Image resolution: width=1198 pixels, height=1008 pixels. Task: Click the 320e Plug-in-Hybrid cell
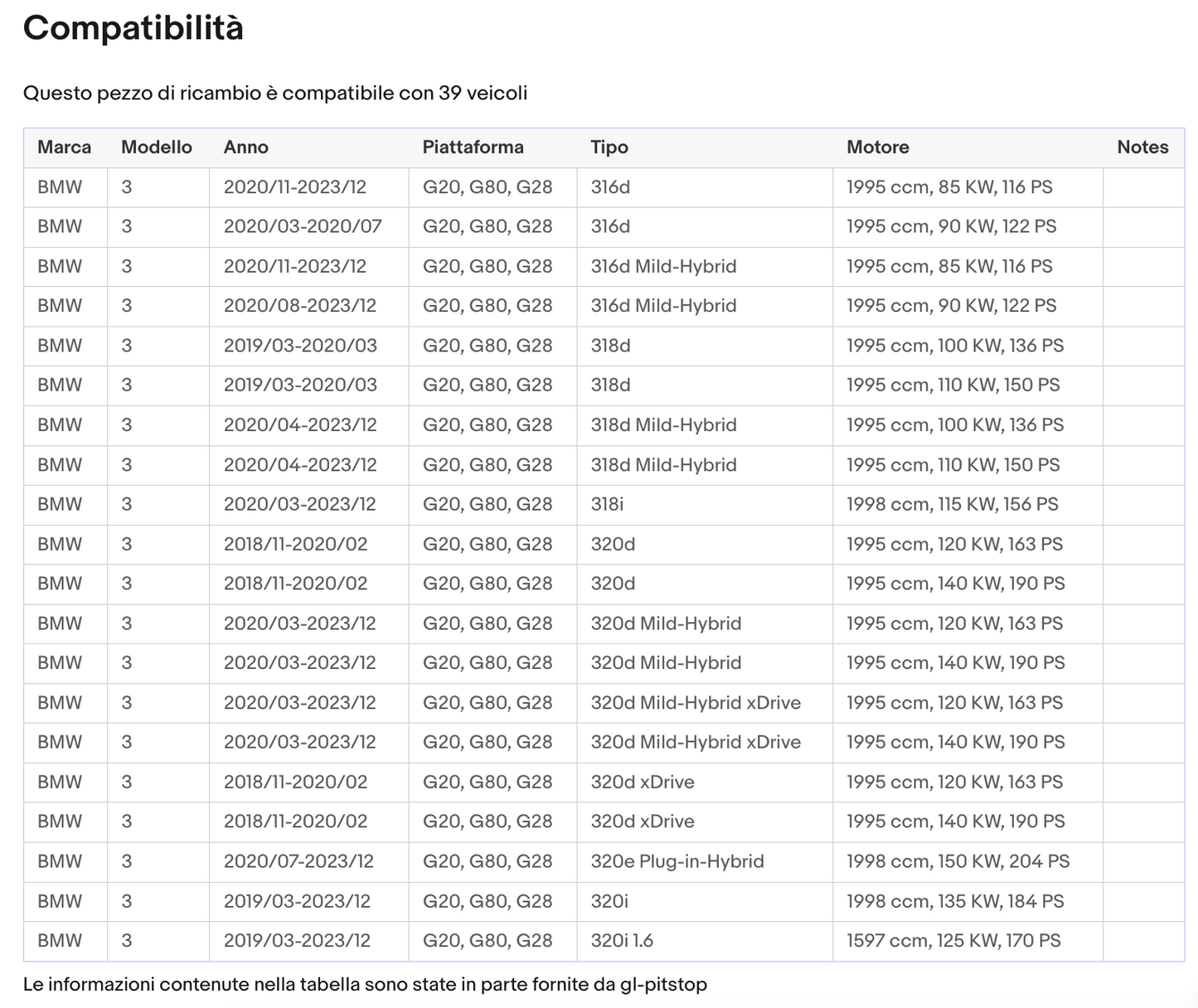coord(705,862)
